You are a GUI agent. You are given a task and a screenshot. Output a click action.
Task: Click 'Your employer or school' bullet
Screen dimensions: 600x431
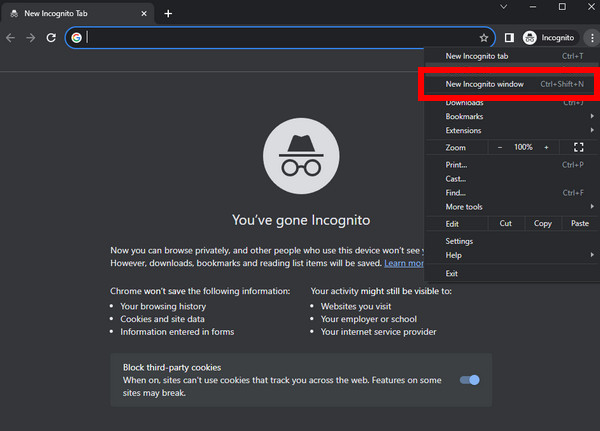point(369,319)
